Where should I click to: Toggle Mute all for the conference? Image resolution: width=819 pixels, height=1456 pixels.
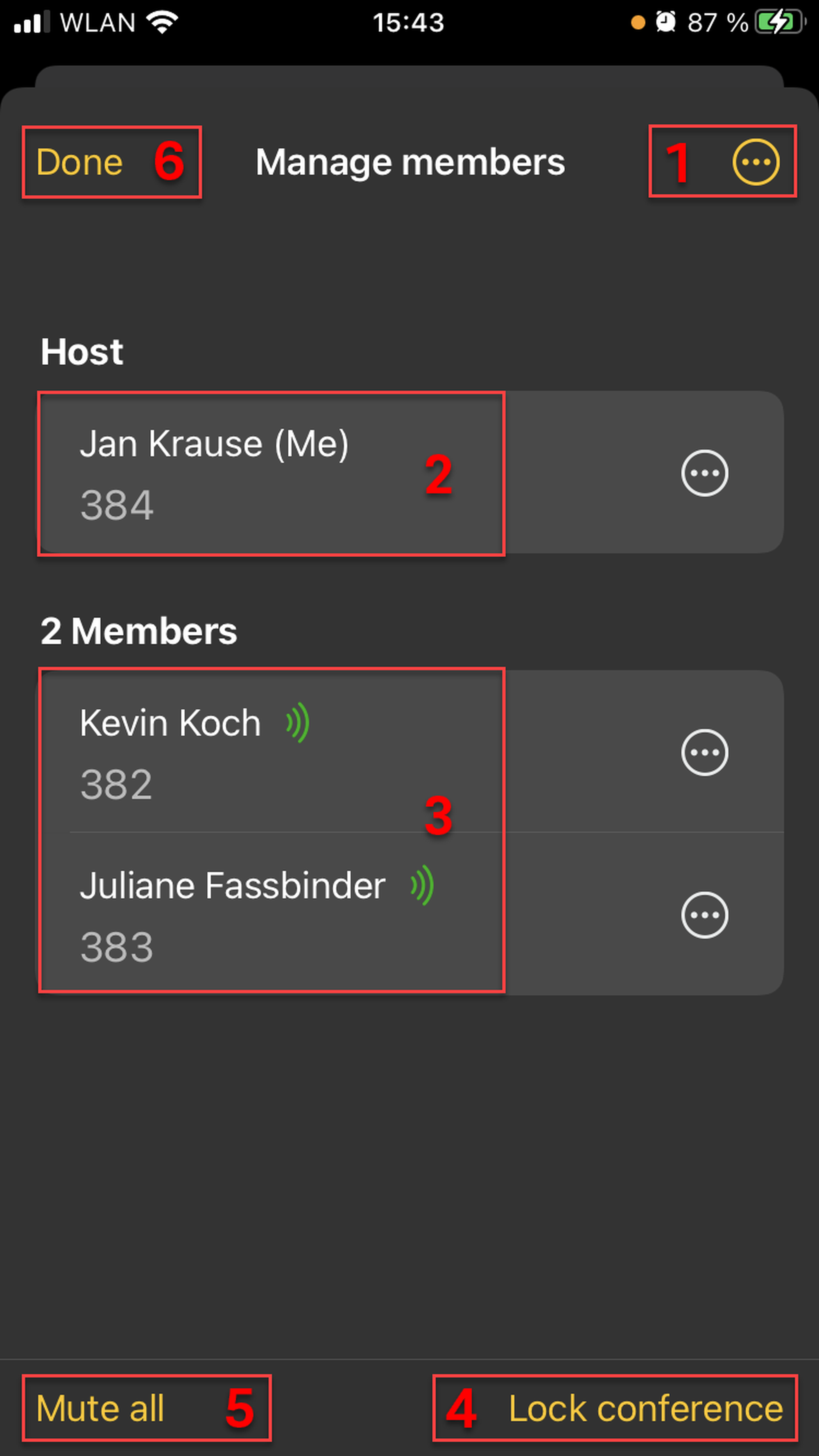(x=100, y=1408)
